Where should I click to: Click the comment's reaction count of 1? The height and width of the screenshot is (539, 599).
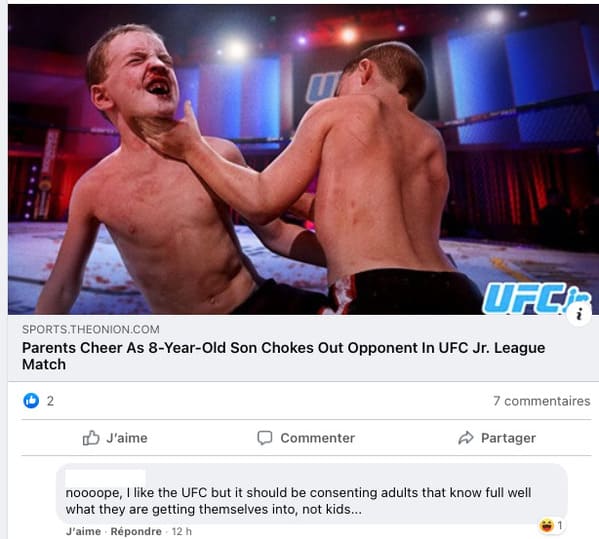560,526
